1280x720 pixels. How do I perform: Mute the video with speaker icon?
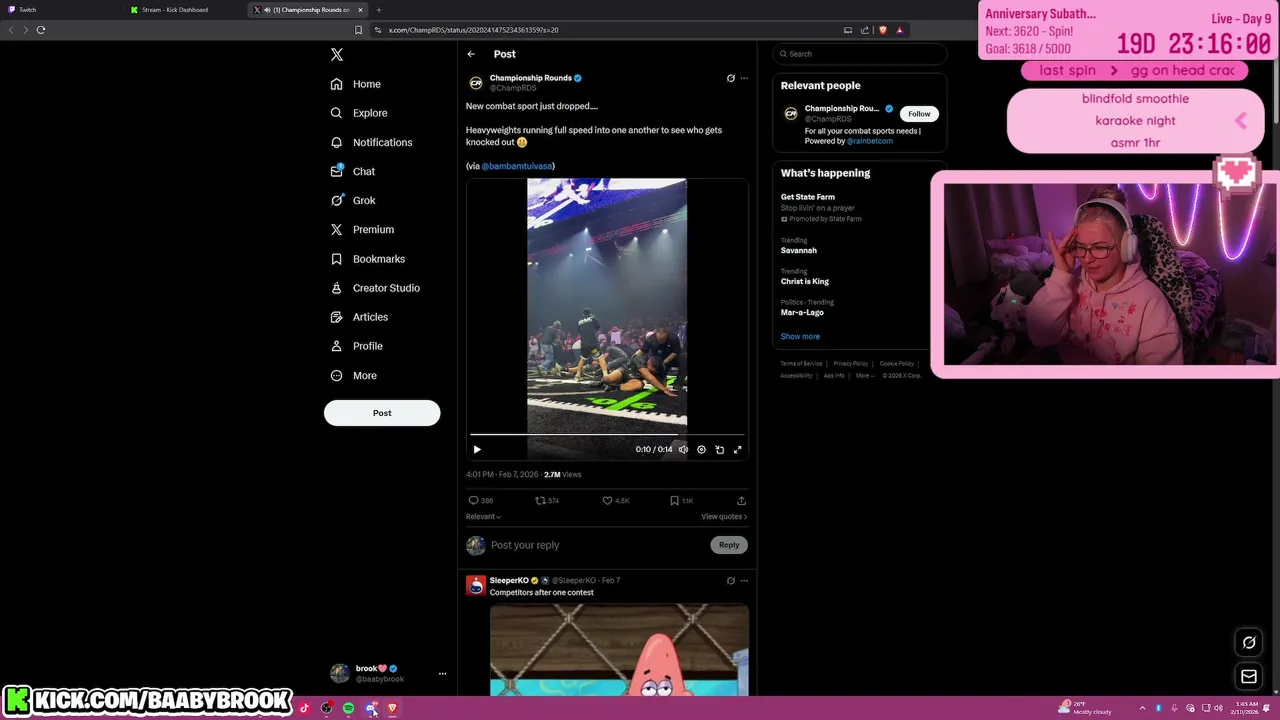(x=683, y=450)
